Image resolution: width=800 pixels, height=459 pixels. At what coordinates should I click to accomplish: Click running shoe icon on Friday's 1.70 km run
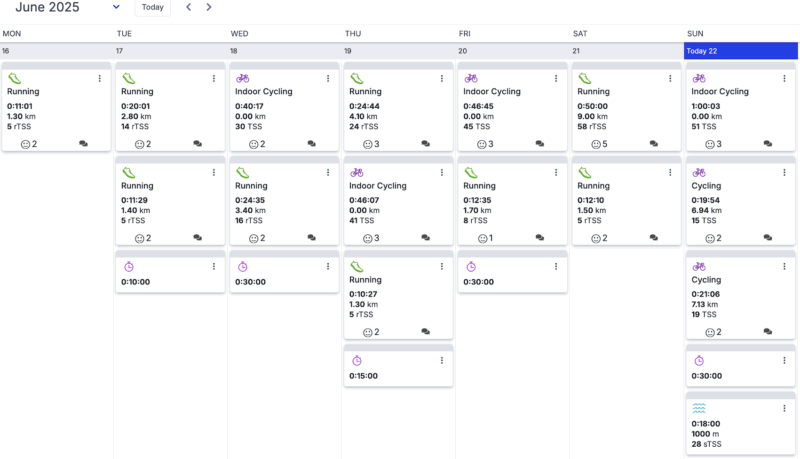[x=470, y=173]
